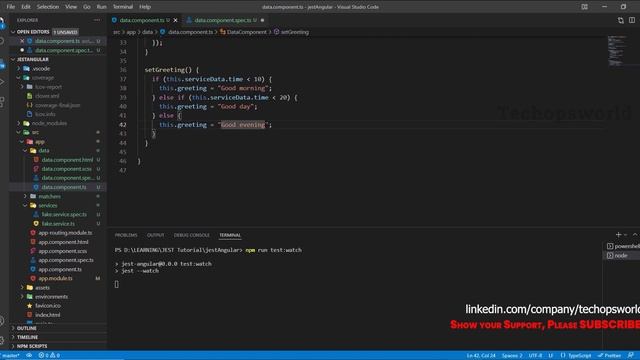Open Manage gear icon at sidebar bottom
Screen dimensions: 640x360
tap(2, 340)
